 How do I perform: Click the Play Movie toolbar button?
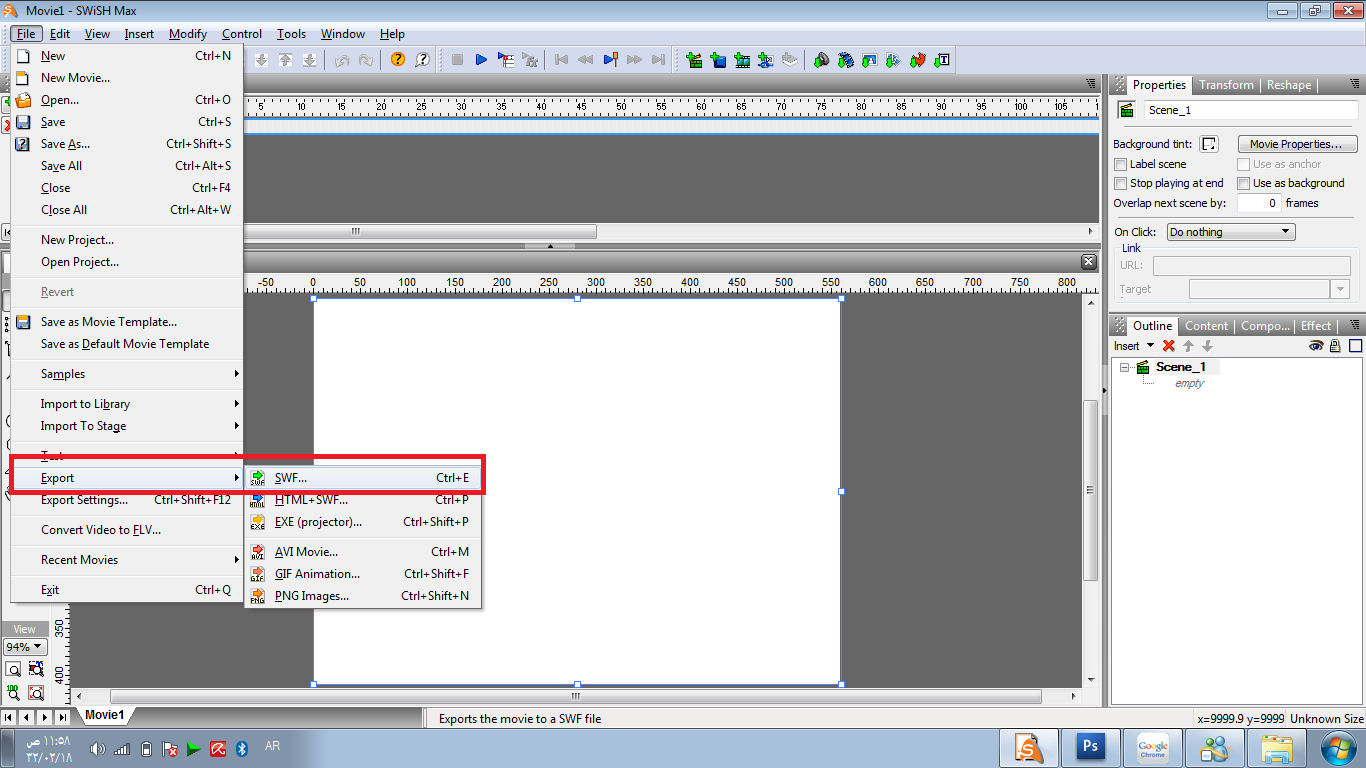(x=481, y=60)
